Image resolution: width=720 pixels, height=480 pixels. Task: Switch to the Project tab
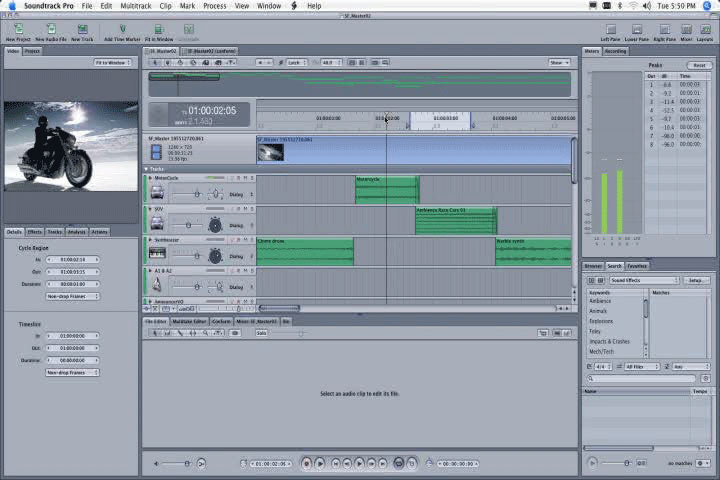click(32, 51)
